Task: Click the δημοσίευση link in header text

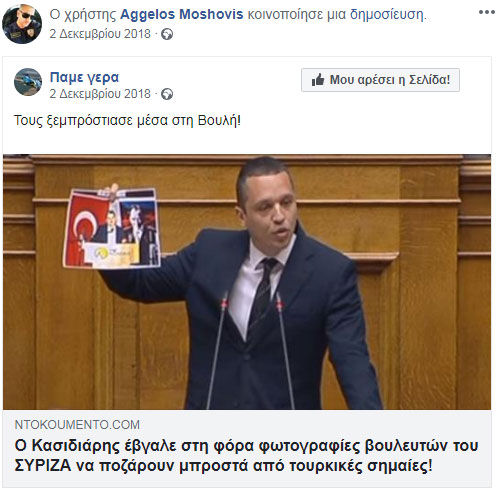Action: pyautogui.click(x=388, y=15)
